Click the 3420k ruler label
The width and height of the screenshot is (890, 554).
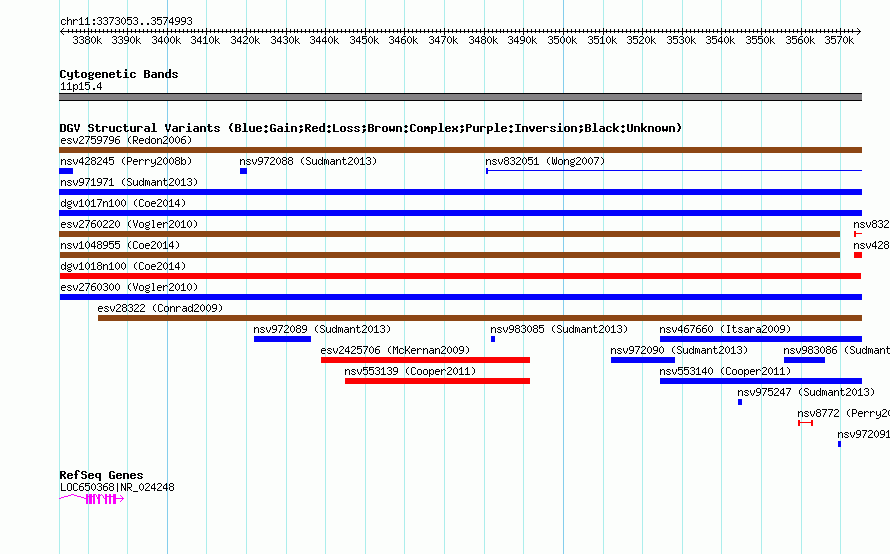click(x=245, y=40)
